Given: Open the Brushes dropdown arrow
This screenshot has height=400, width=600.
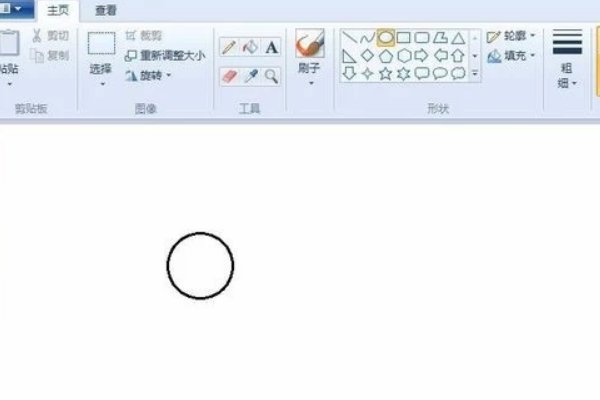Looking at the screenshot, I should pos(311,83).
